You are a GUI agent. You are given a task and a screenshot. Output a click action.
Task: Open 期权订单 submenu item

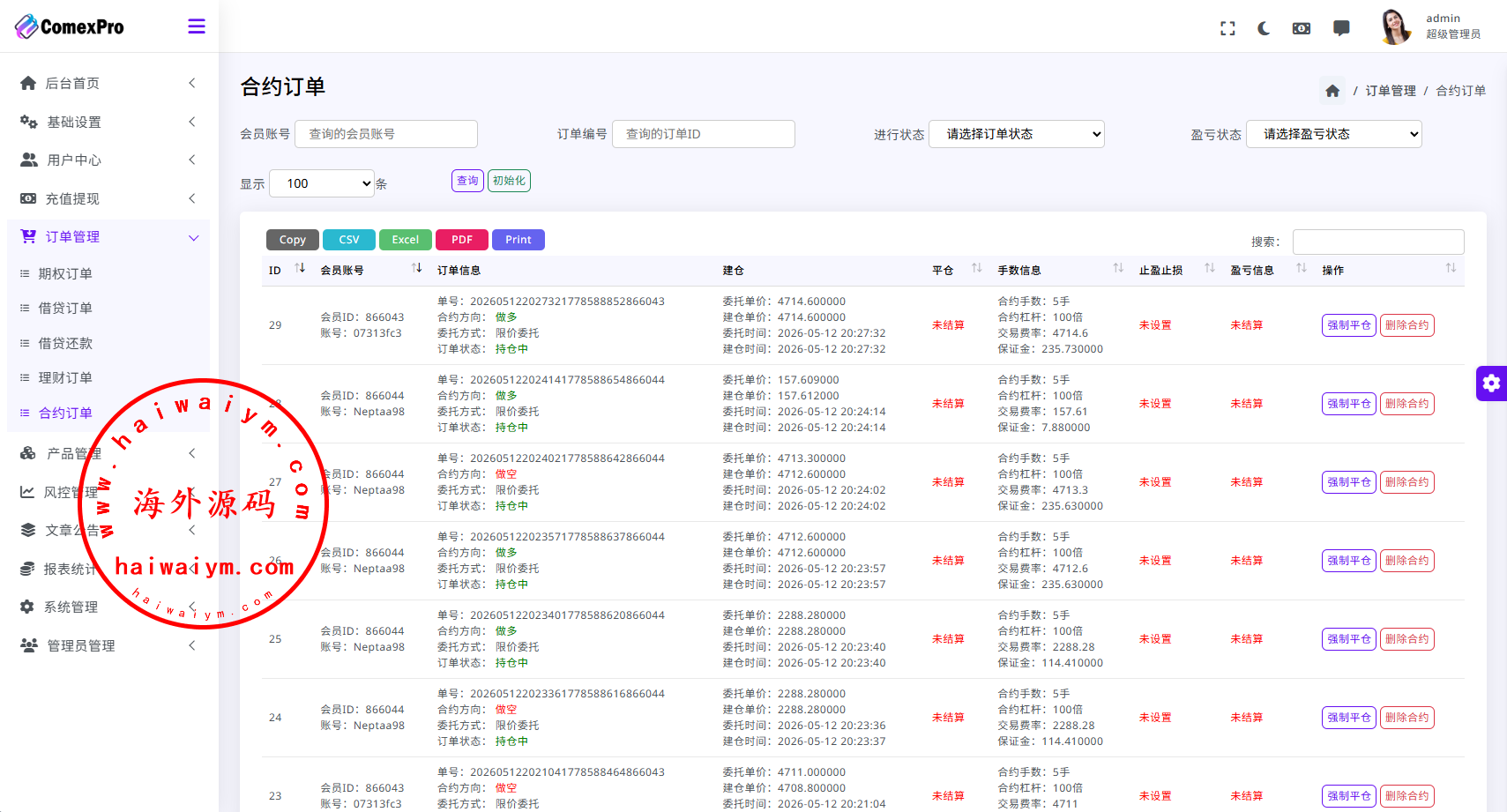tap(65, 274)
